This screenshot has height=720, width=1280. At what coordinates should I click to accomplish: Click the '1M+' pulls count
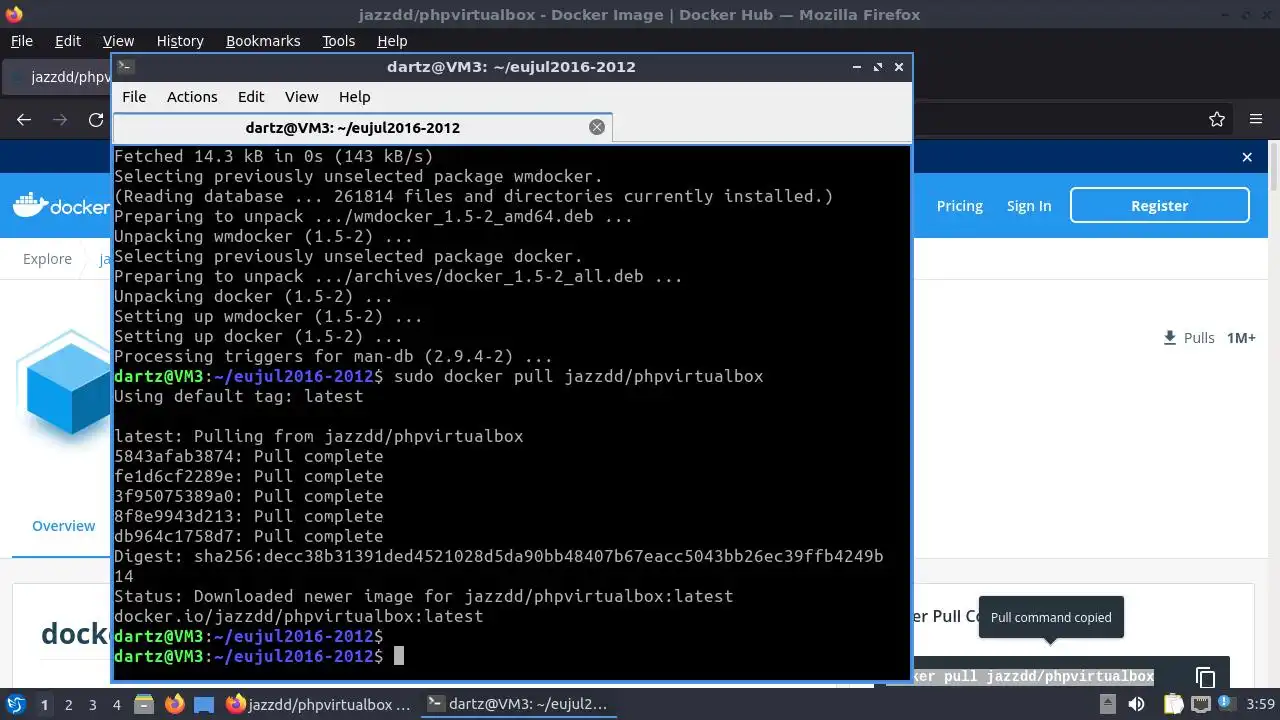coord(1241,338)
